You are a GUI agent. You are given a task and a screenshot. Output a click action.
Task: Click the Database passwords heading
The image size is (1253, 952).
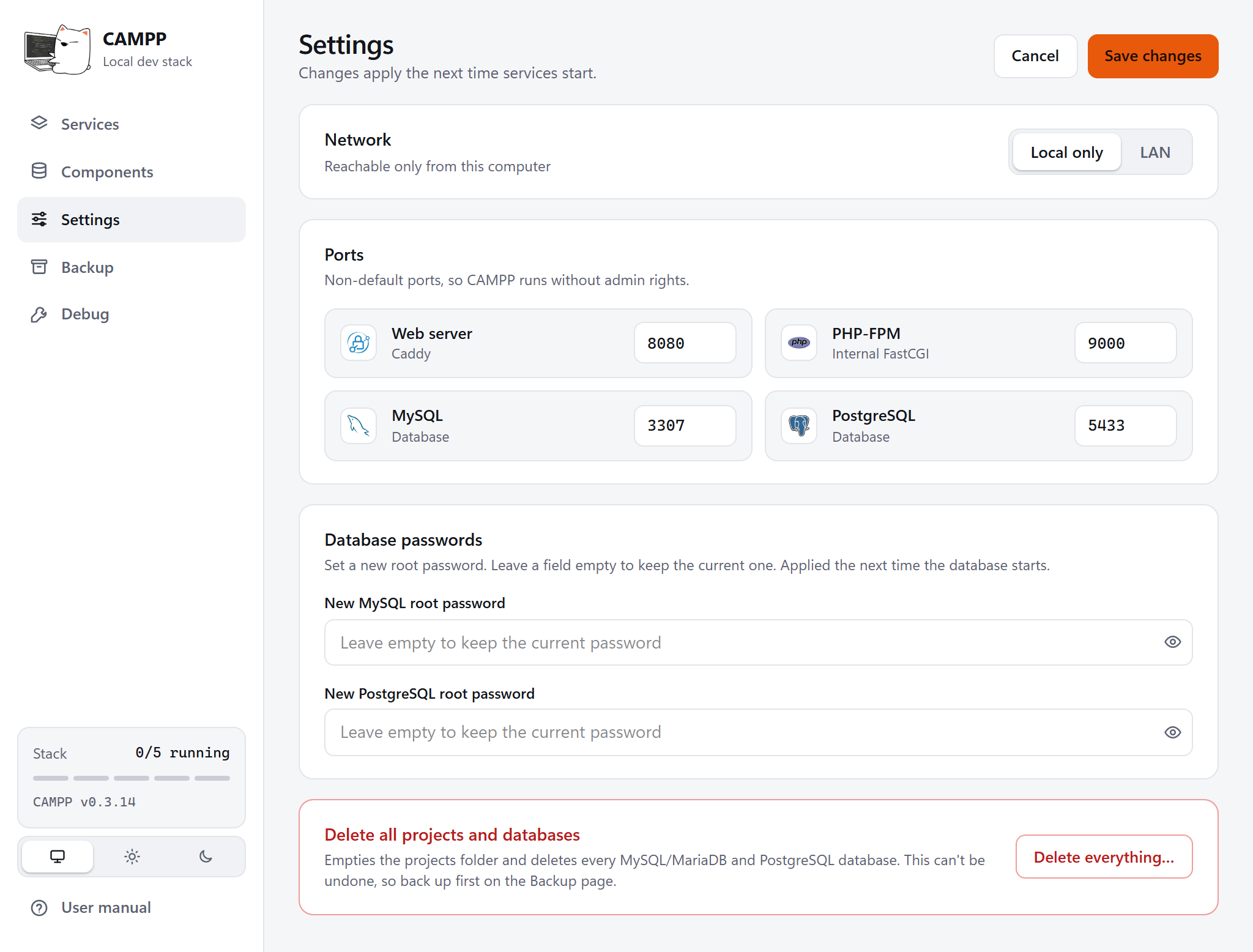click(x=403, y=540)
